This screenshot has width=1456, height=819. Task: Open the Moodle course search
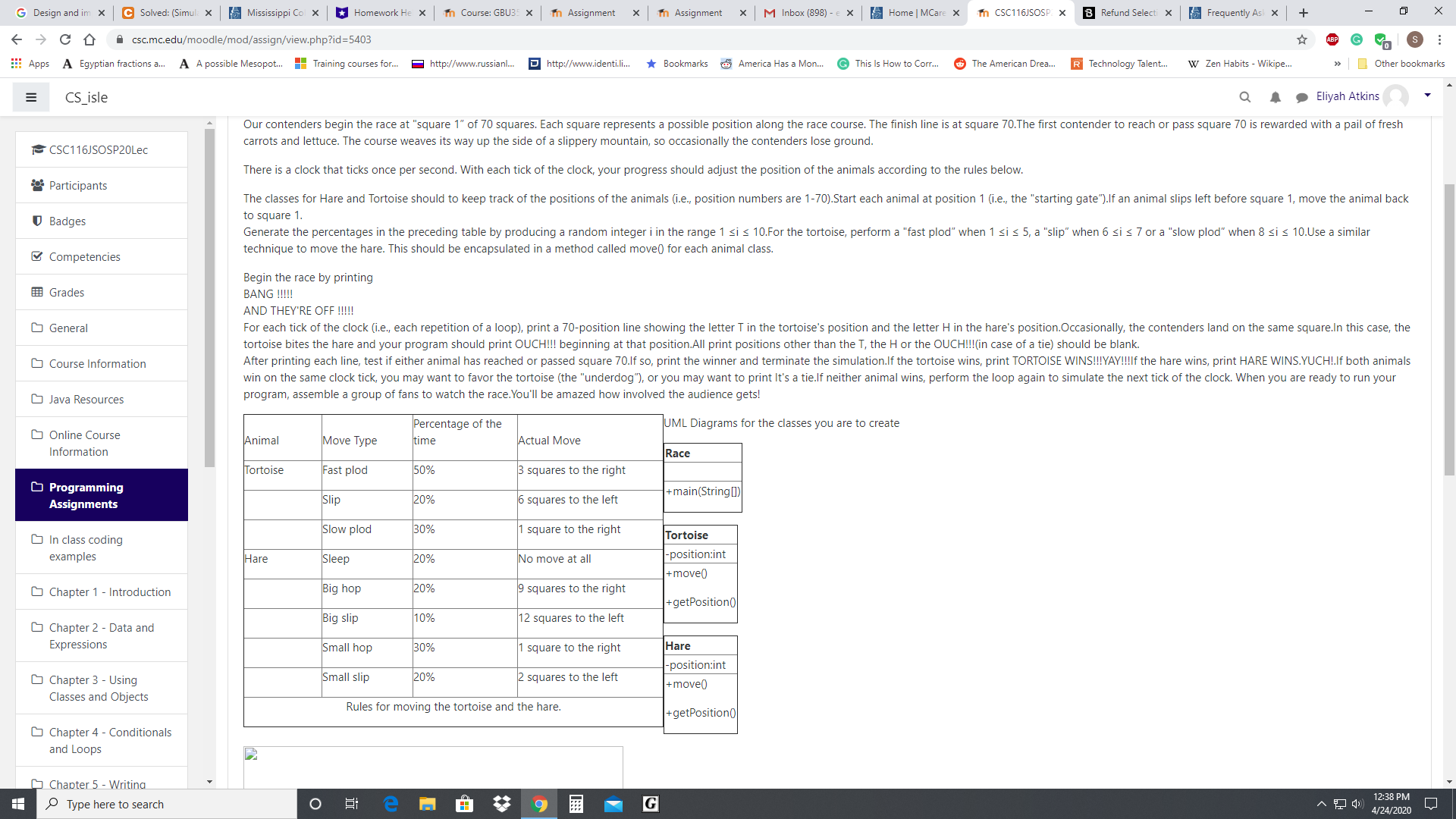point(1245,97)
